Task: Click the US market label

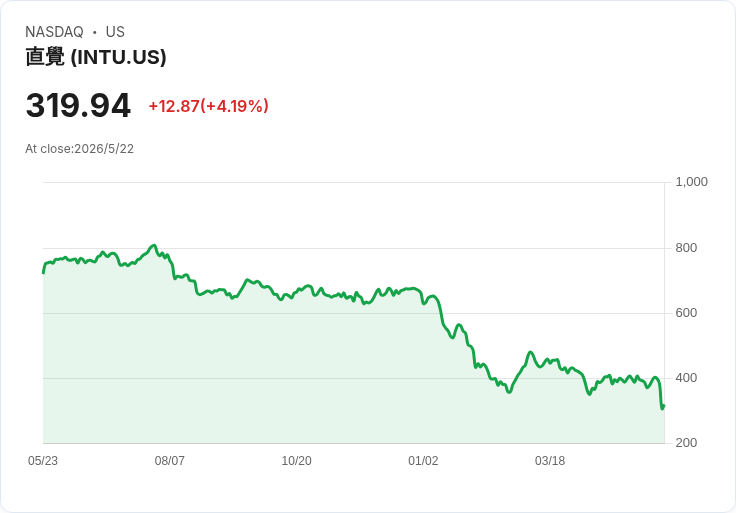Action: click(x=115, y=32)
